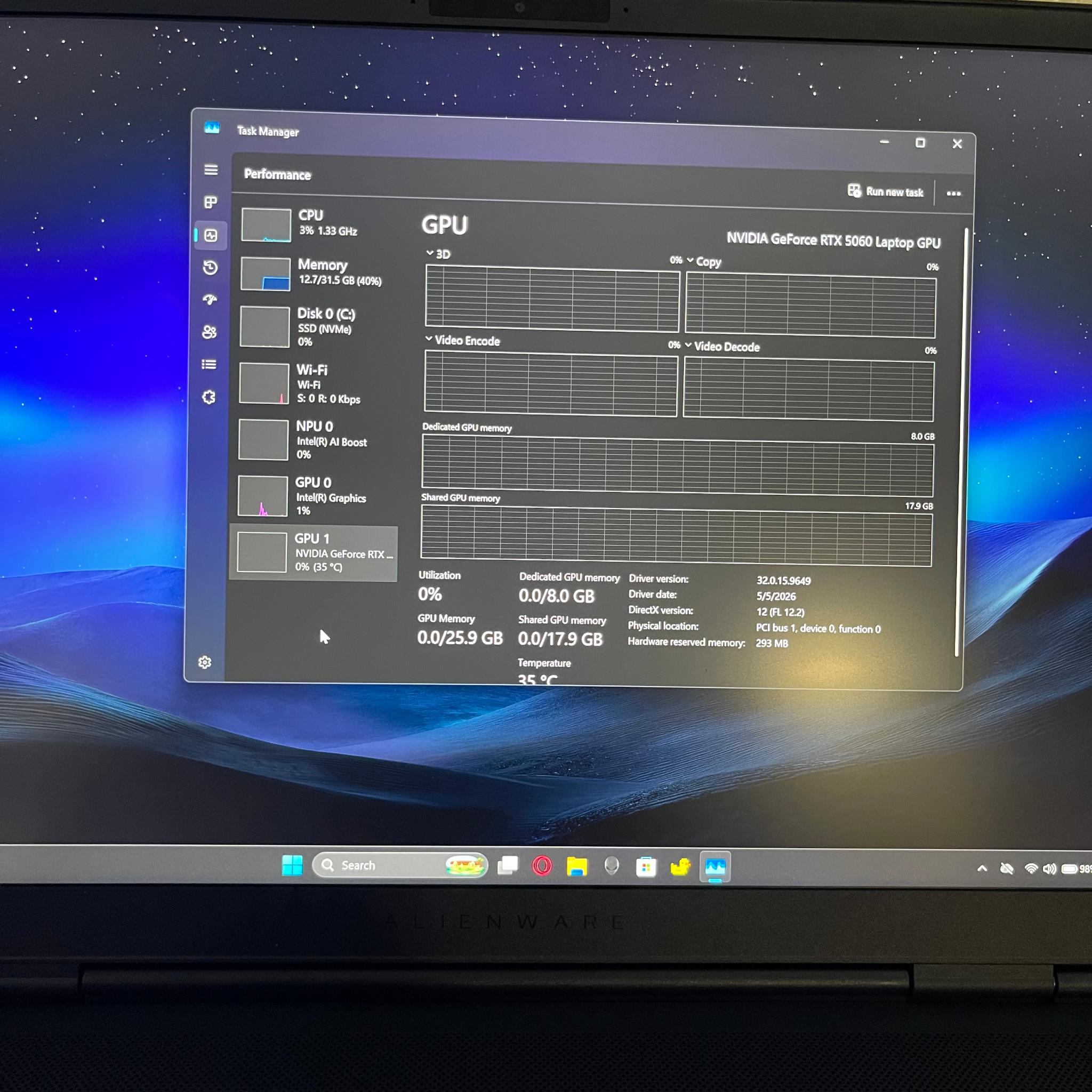Open the Users sidebar icon
Image resolution: width=1092 pixels, height=1092 pixels.
[209, 332]
